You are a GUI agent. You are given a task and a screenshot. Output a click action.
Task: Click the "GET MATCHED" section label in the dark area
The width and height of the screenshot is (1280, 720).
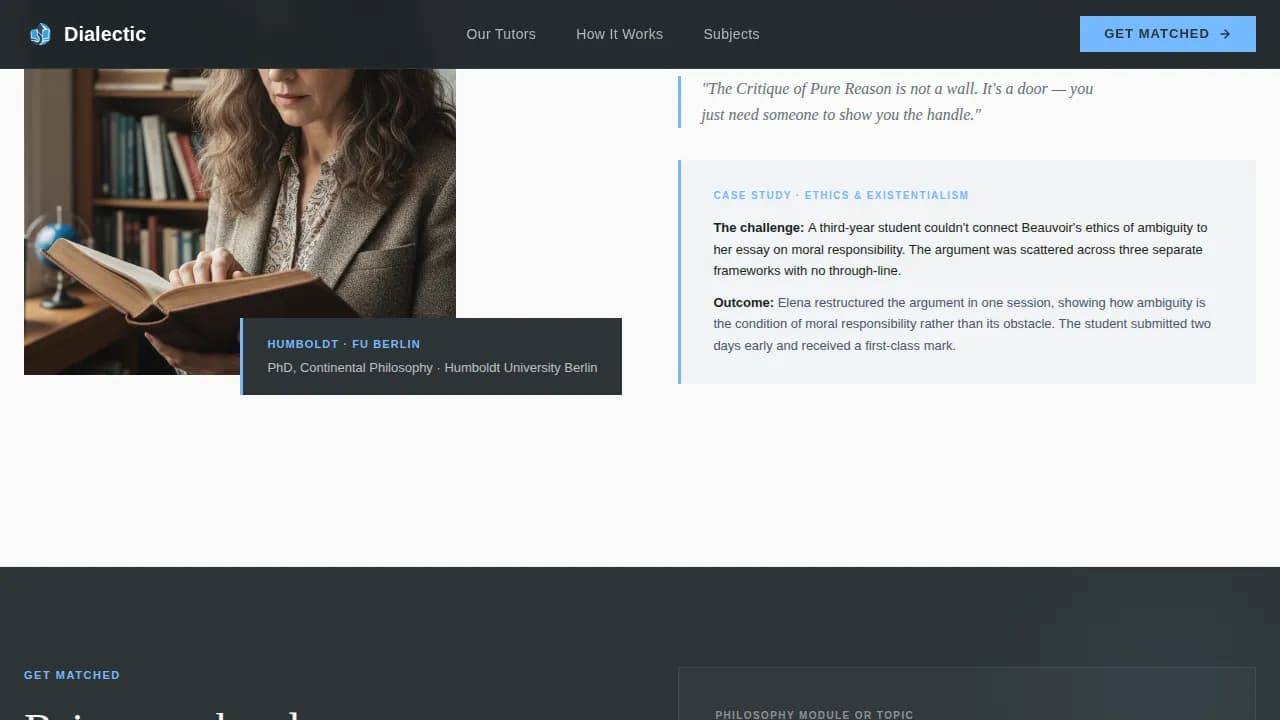[x=72, y=675]
